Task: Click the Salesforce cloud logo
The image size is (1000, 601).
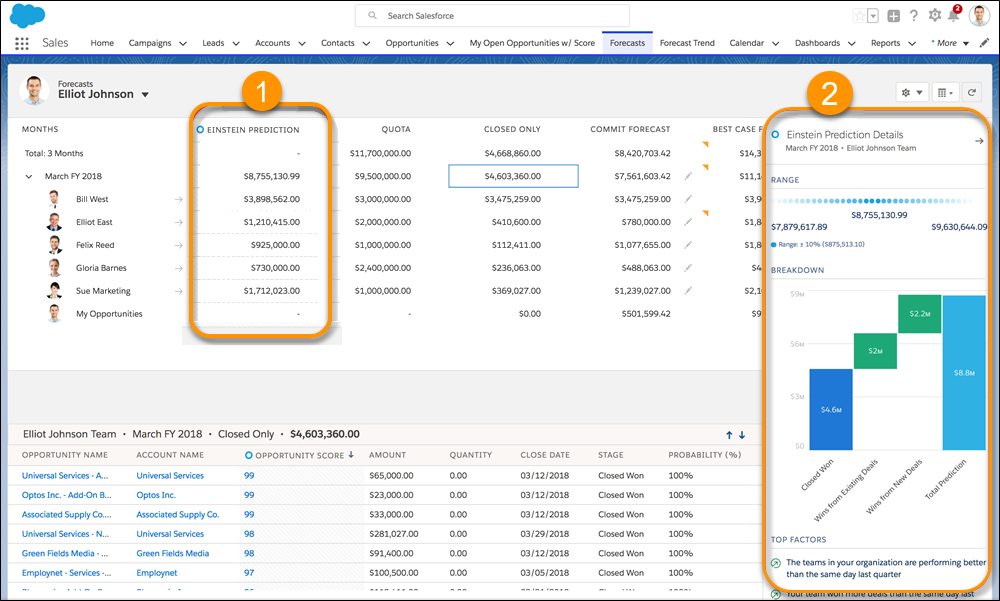Action: point(27,15)
